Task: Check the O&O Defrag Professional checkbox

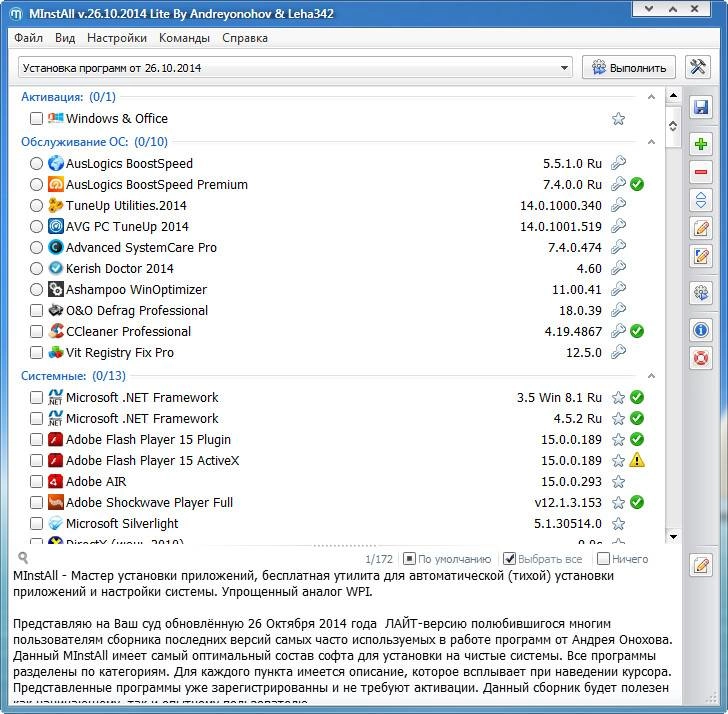Action: click(x=36, y=310)
